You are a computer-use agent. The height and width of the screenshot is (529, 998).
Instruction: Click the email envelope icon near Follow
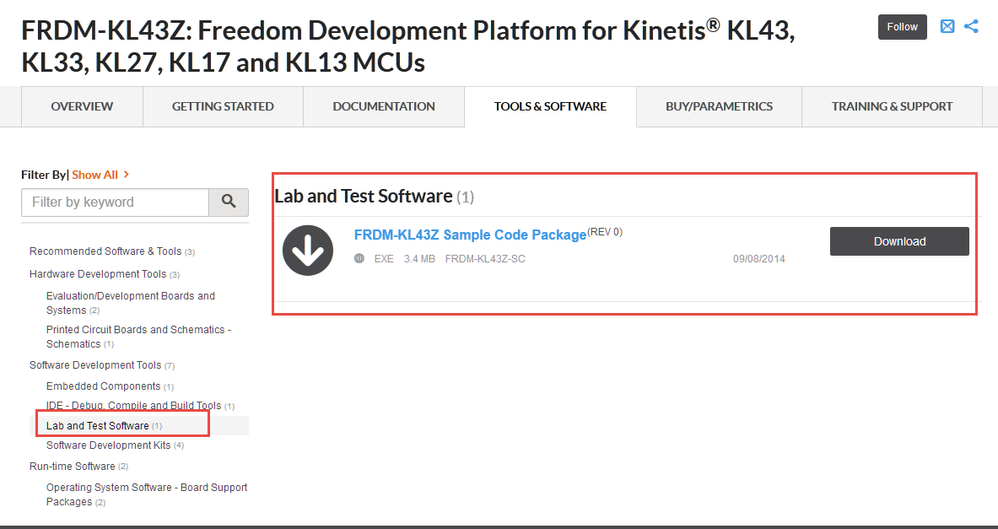coord(947,26)
